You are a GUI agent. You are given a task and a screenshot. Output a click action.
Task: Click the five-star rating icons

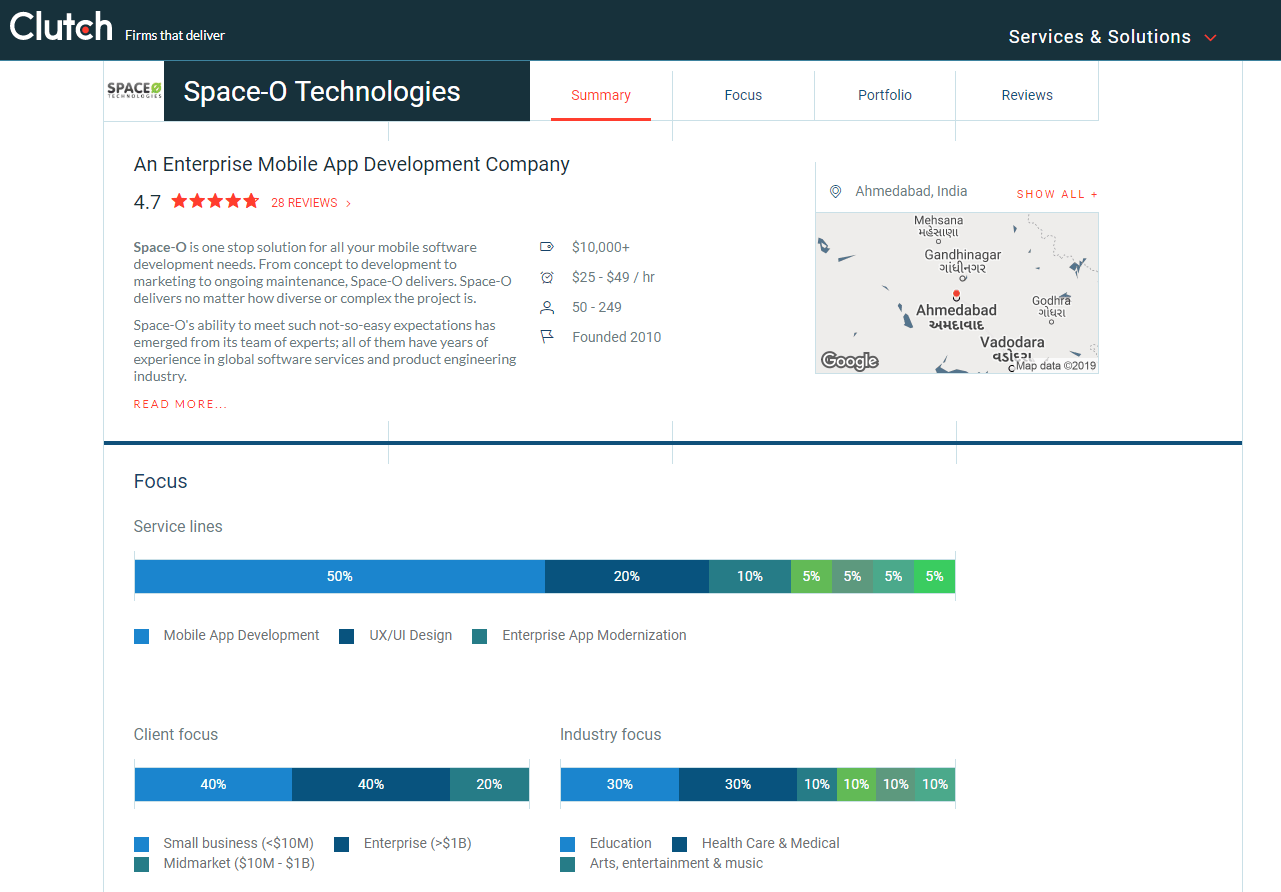(x=215, y=201)
